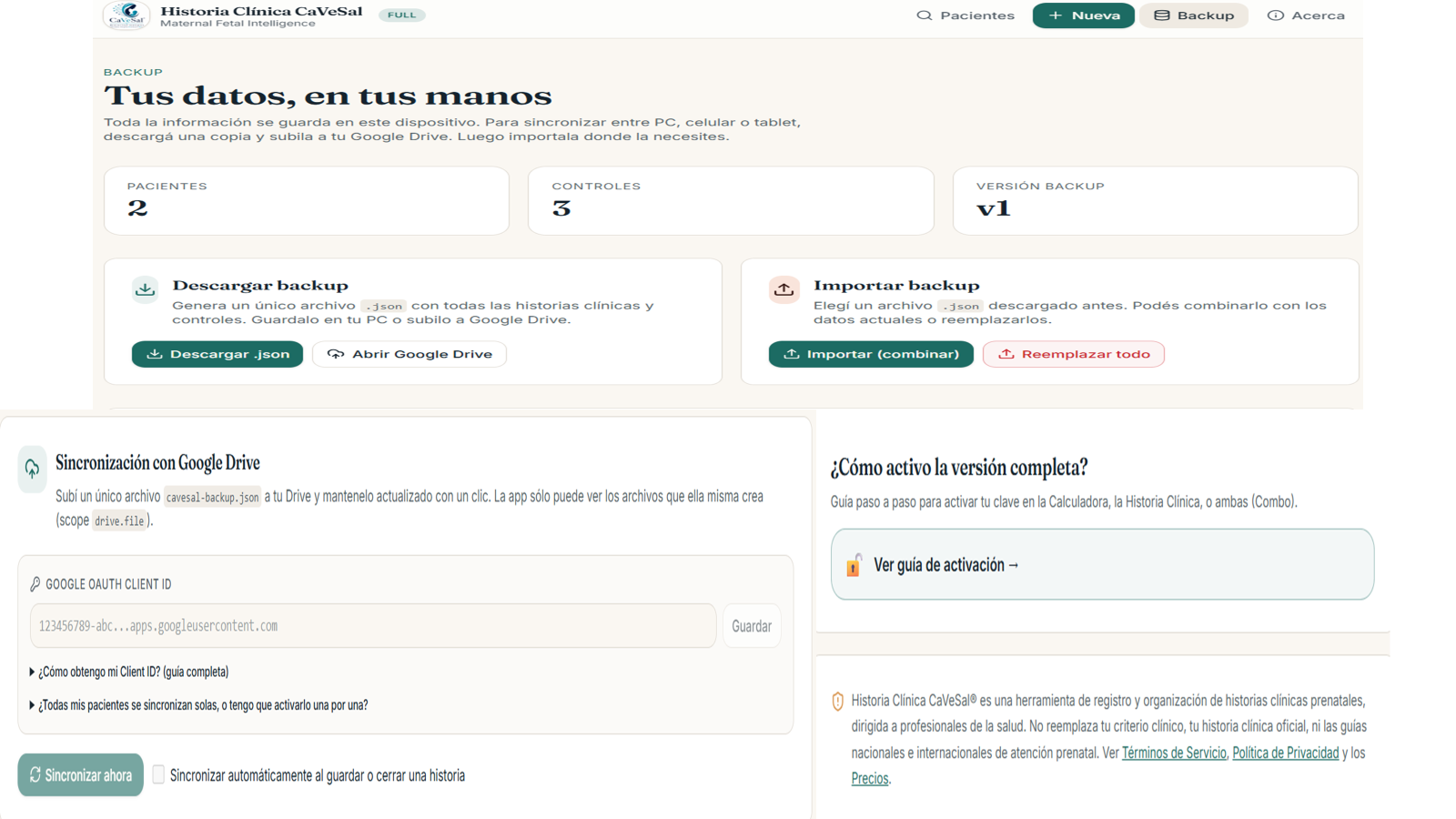Click the padlock icon in activation guide card
The height and width of the screenshot is (819, 1456).
(x=854, y=565)
